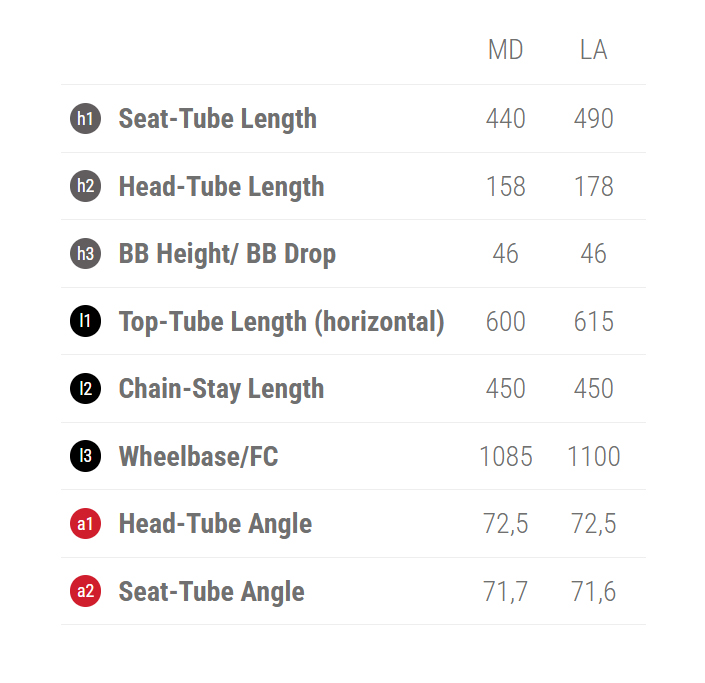Click the black l1 Top-Tube badge icon
705x683 pixels.
[x=86, y=321]
